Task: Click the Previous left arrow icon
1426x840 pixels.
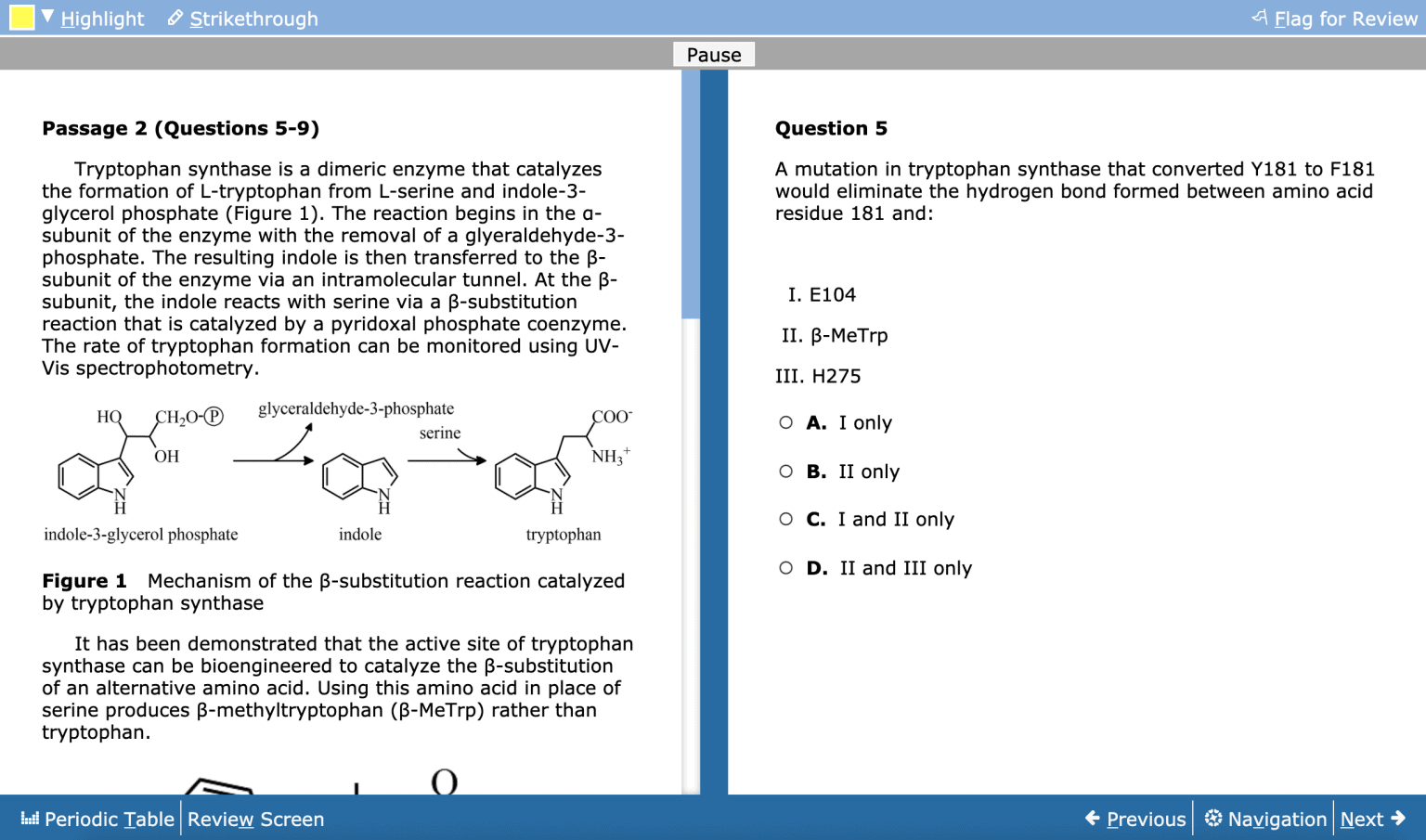Action: click(x=1093, y=818)
